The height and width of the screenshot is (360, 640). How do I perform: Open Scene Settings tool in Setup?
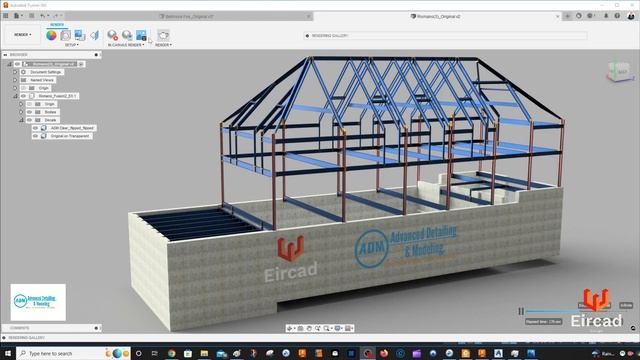click(x=65, y=36)
